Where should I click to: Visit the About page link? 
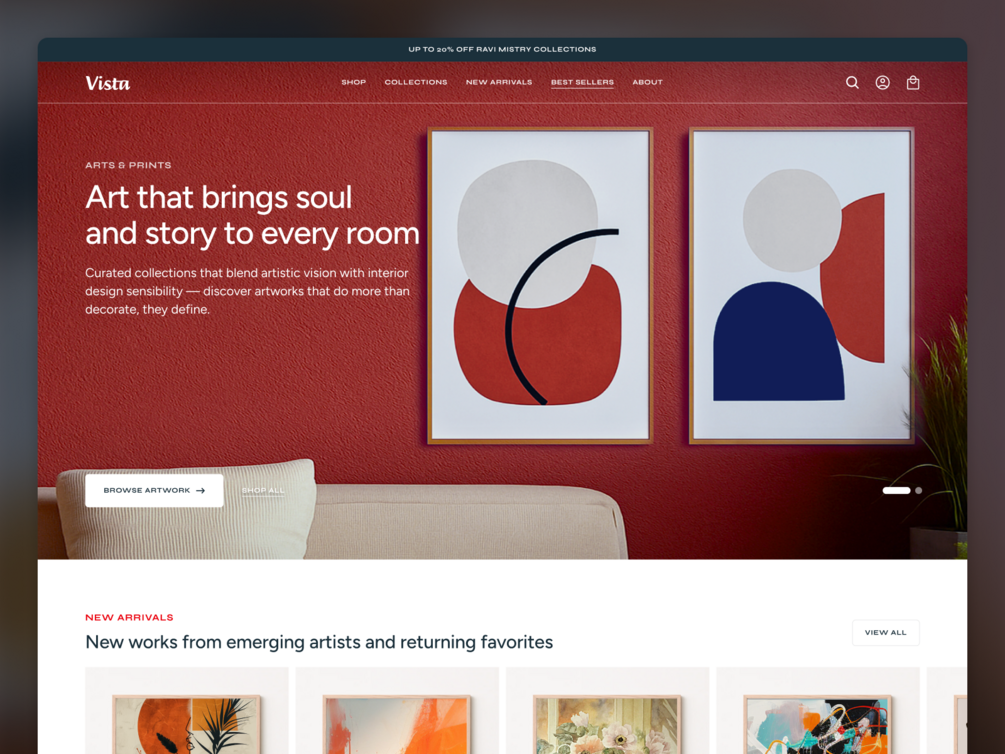point(647,82)
